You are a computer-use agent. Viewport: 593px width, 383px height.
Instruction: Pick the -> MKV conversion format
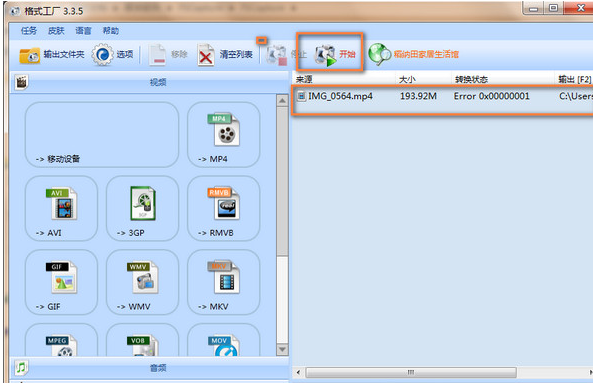coord(224,282)
